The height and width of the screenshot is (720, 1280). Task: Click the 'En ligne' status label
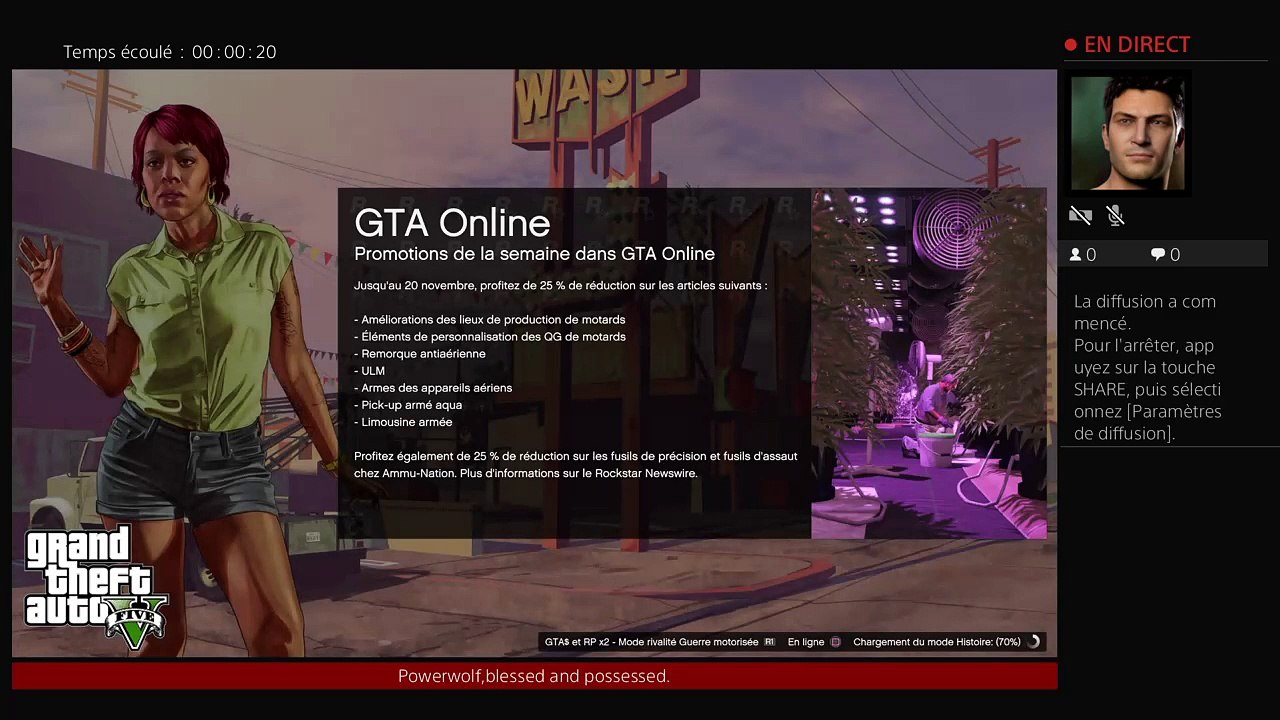pos(806,642)
